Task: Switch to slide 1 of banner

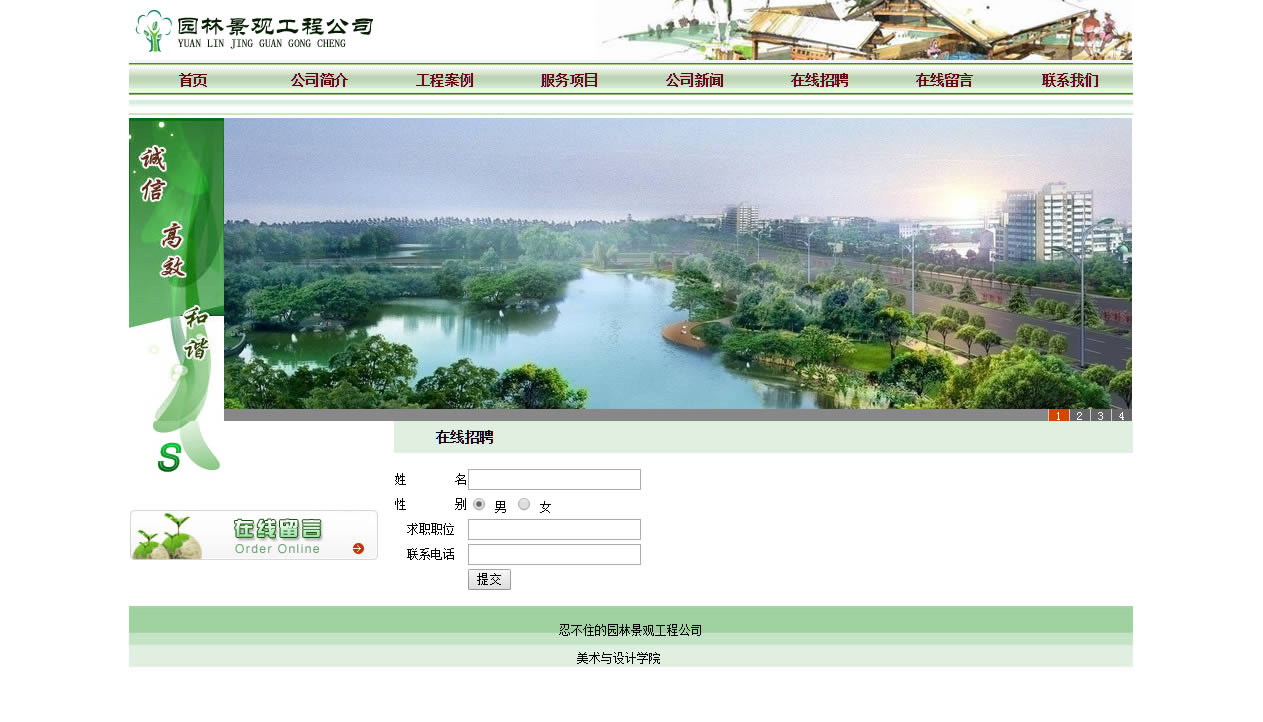Action: point(1058,415)
